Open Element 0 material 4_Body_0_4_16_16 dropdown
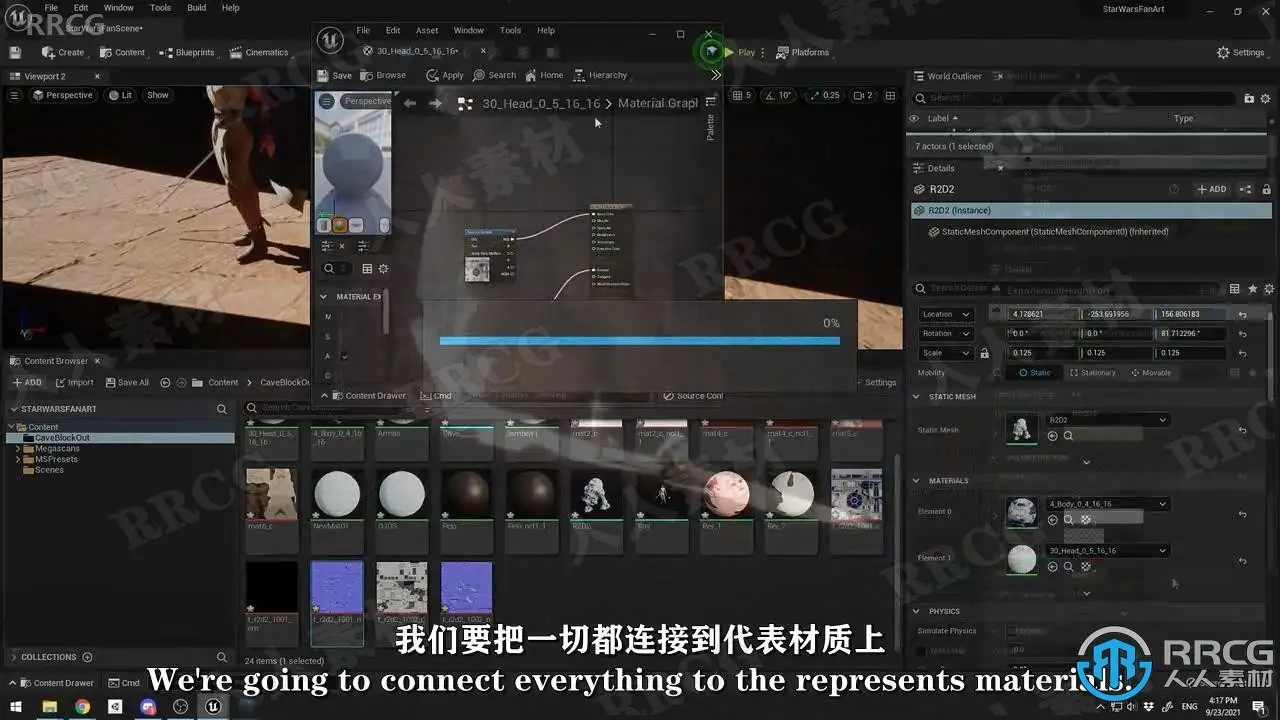Screen dimensions: 1280x720 pos(1107,504)
